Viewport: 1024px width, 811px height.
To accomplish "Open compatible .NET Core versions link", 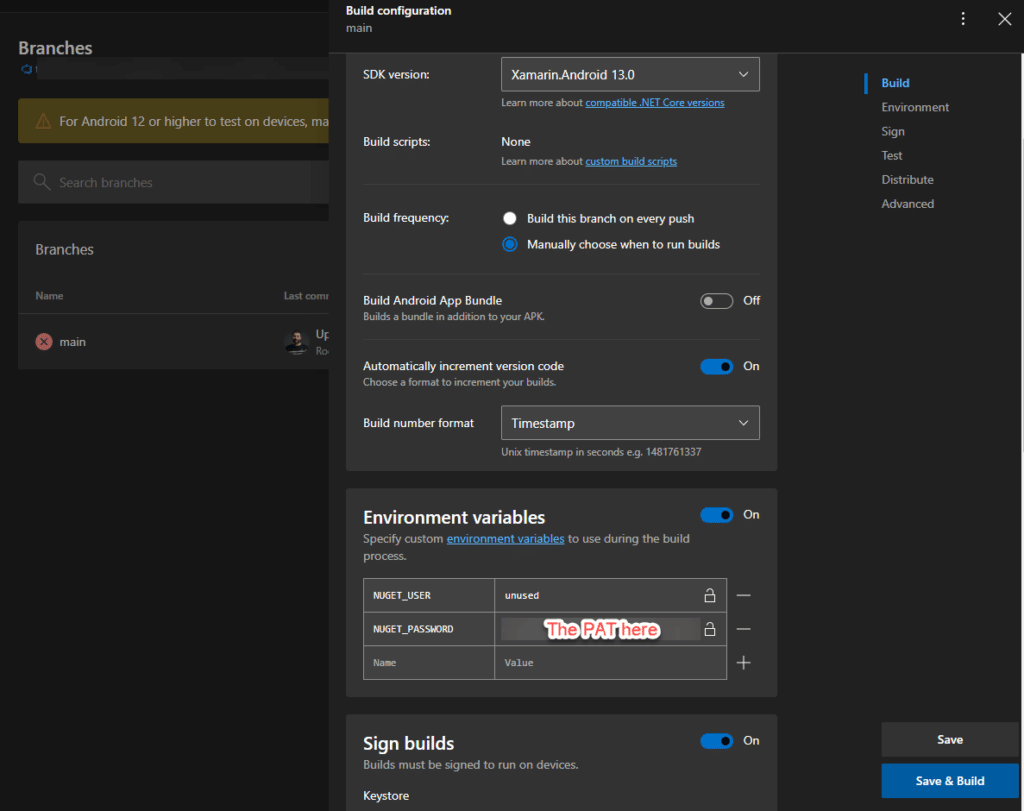I will [x=654, y=103].
